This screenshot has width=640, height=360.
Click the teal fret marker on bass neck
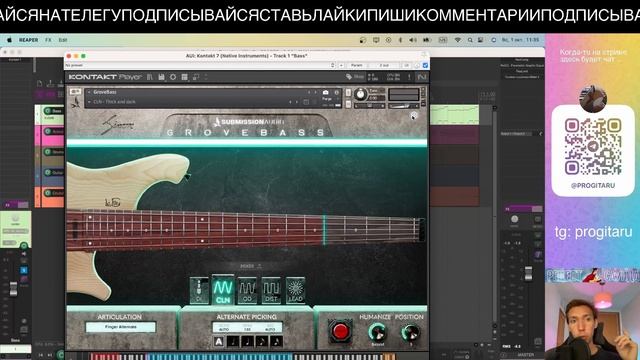click(324, 230)
